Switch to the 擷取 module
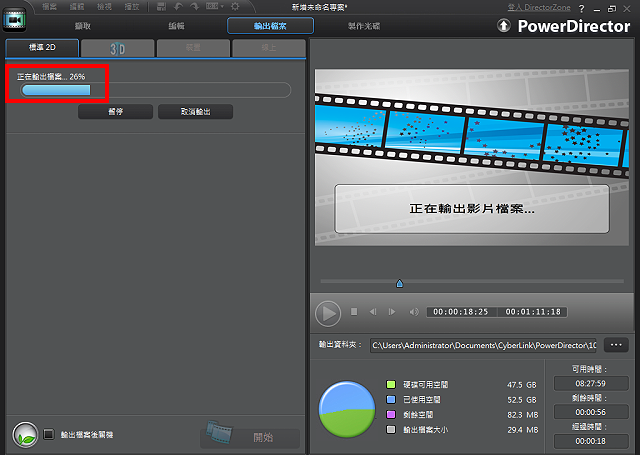The width and height of the screenshot is (640, 455). (83, 26)
